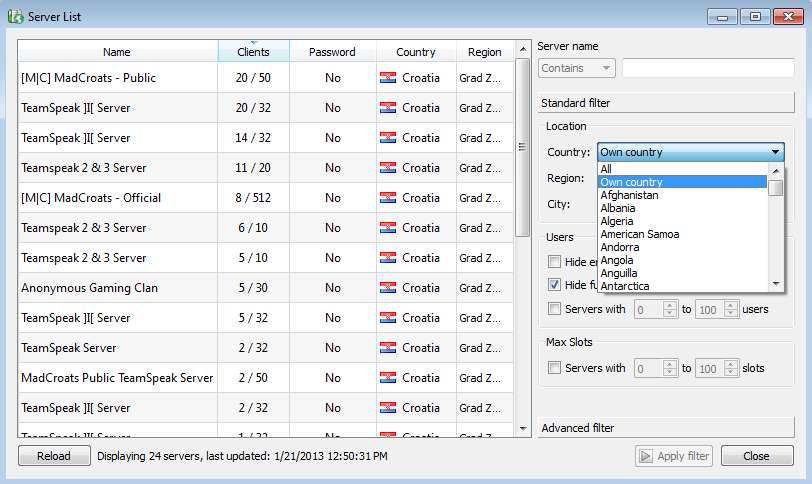Sort servers by the Clients column header
The image size is (812, 484).
click(x=253, y=52)
